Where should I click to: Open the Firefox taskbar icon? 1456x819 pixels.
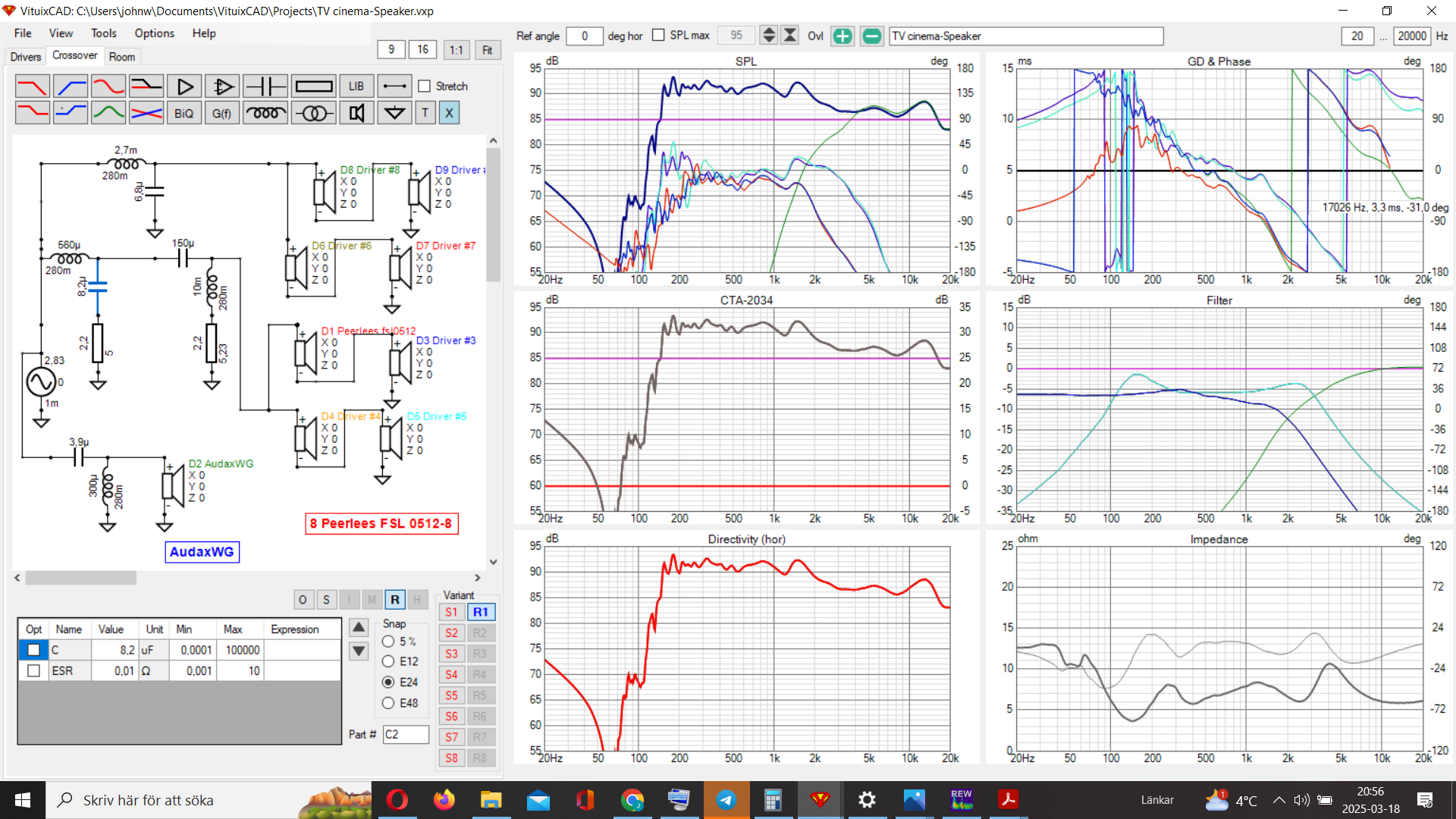click(444, 800)
